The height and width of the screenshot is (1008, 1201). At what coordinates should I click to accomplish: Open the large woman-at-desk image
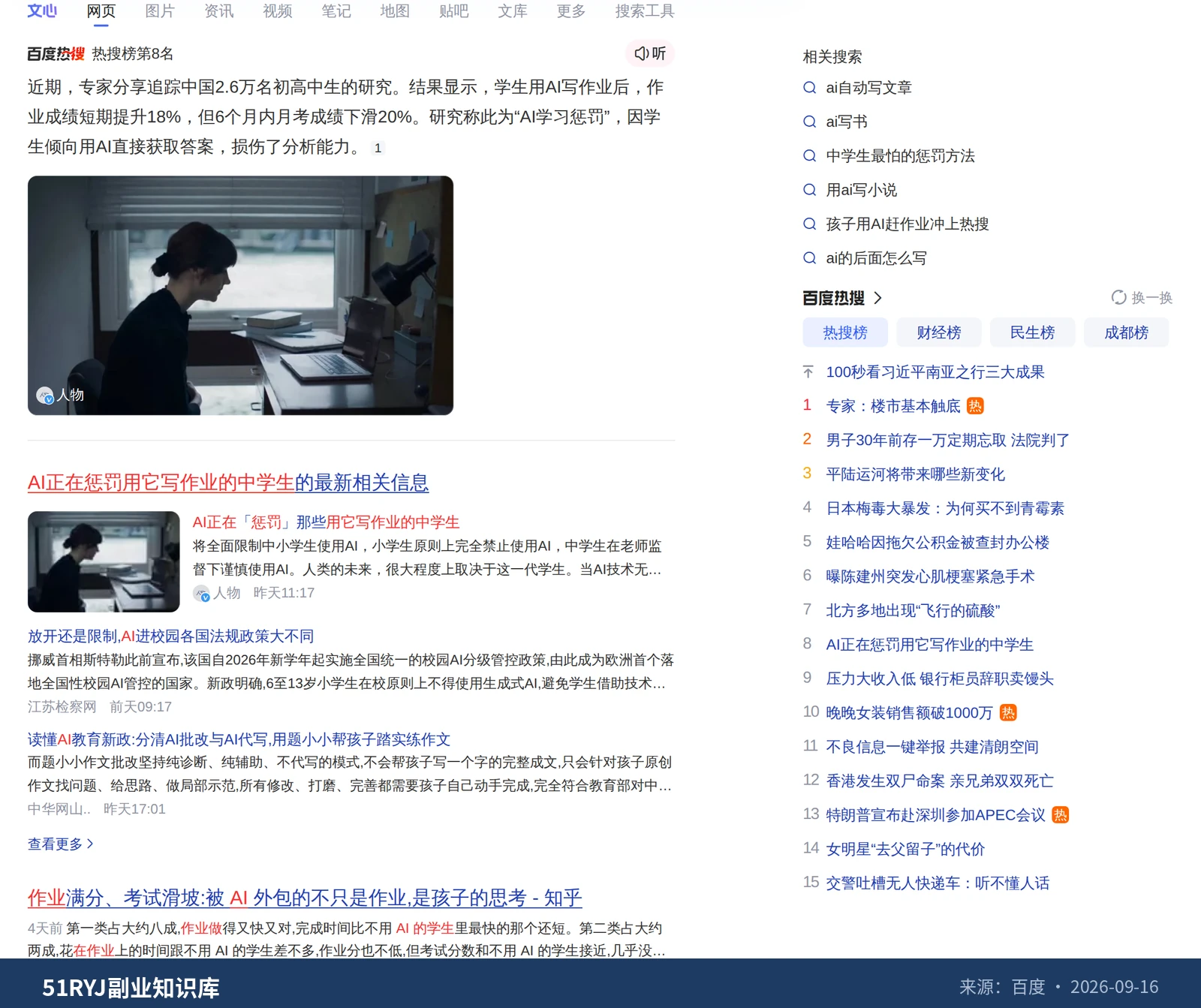240,295
